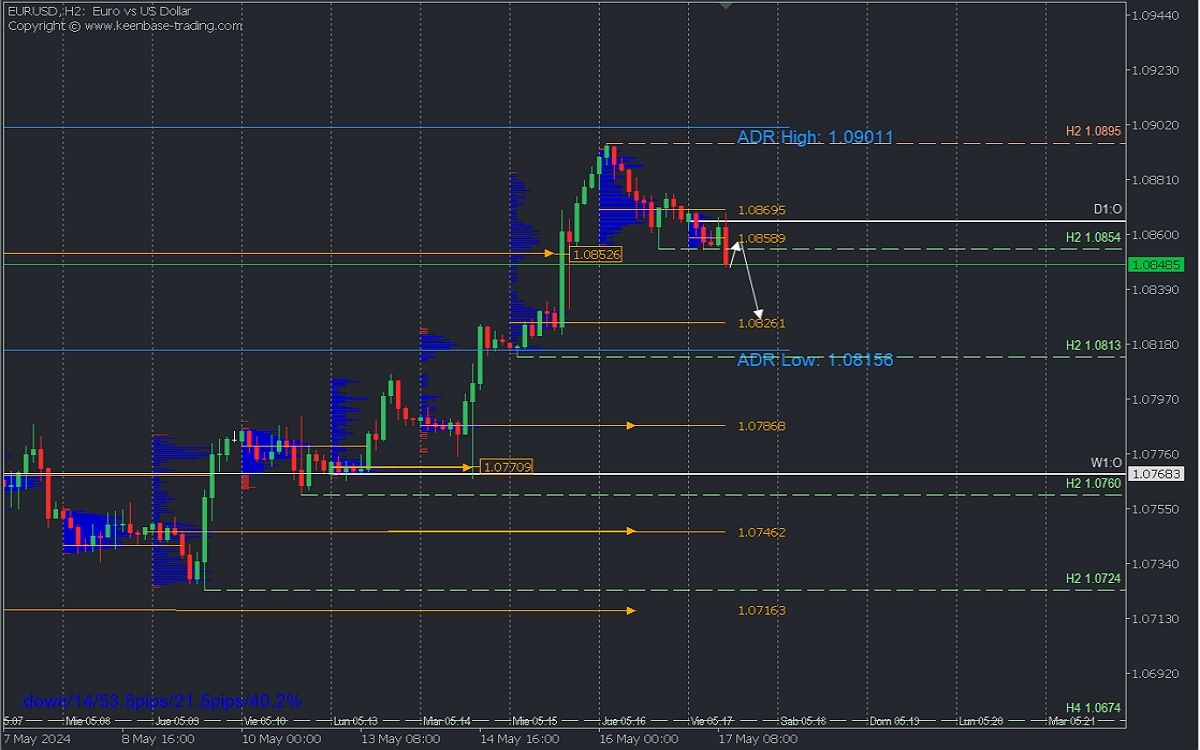The height and width of the screenshot is (750, 1200).
Task: Click the H2 1.0854 level label
Action: pos(1093,237)
